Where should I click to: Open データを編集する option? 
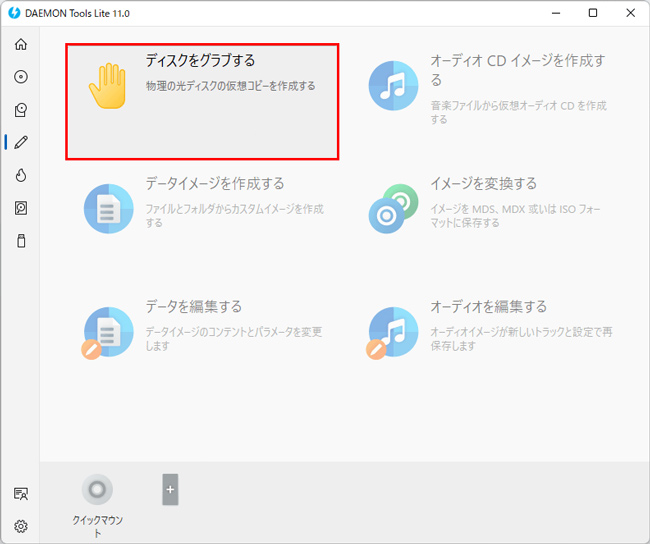point(194,306)
